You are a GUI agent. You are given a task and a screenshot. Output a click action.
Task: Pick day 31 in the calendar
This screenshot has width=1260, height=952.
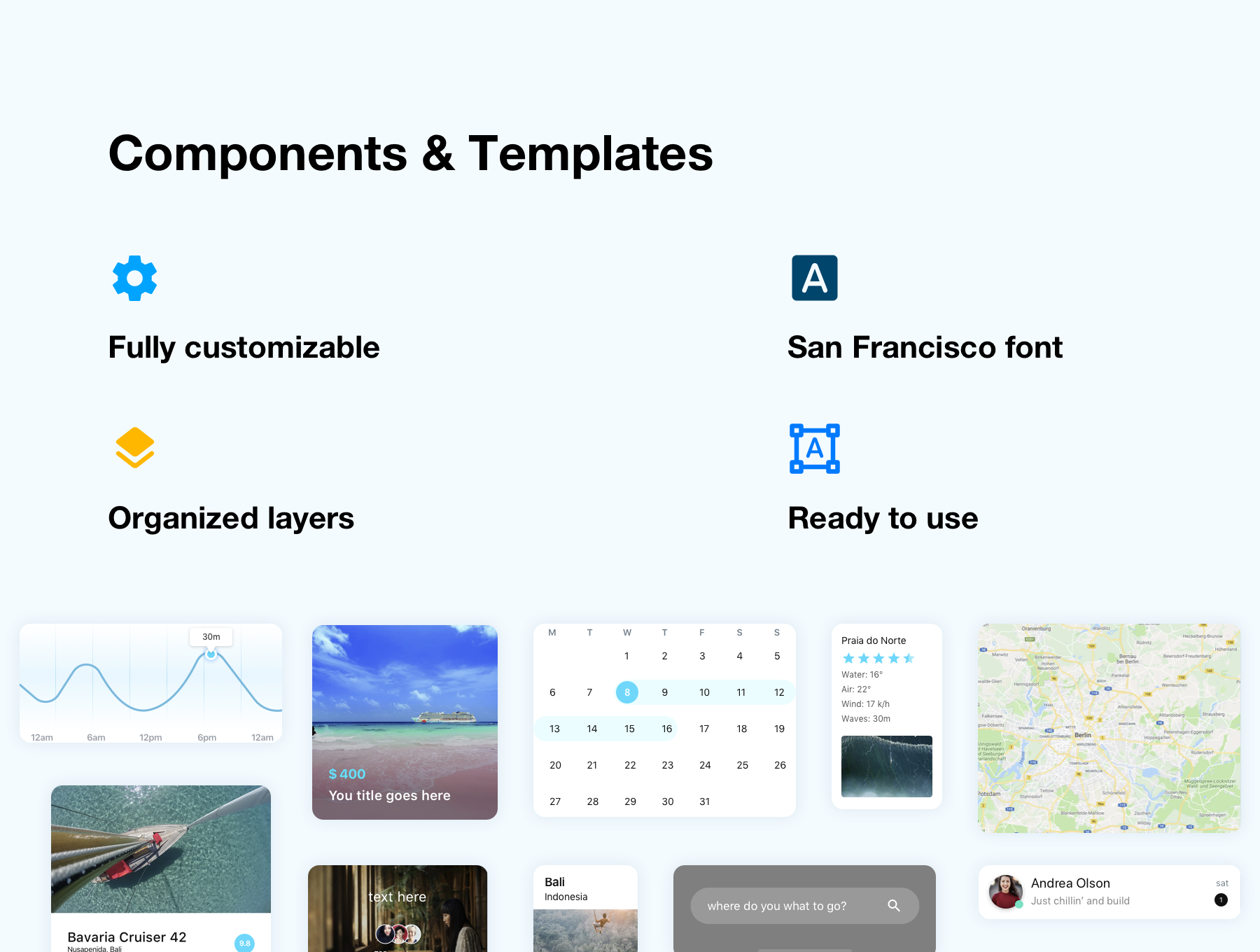[x=704, y=801]
